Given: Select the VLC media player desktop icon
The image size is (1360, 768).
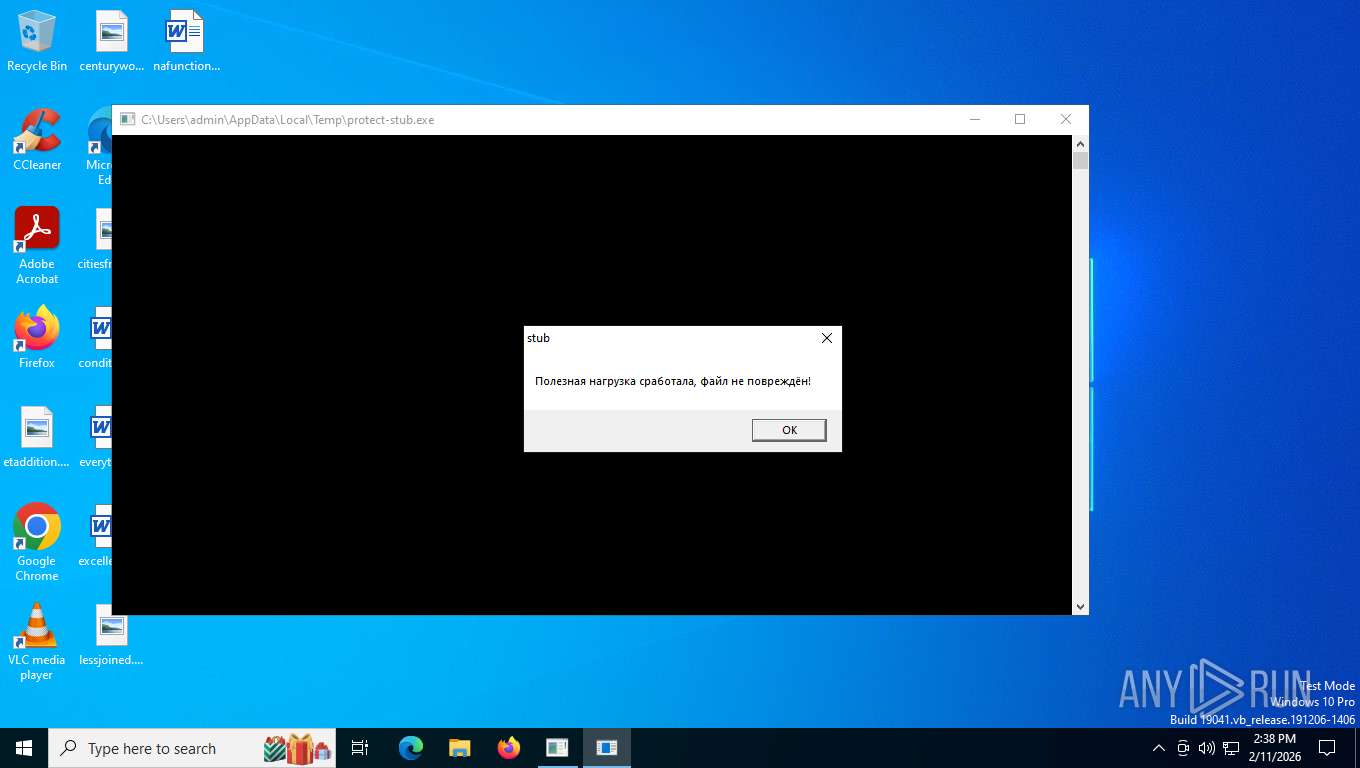Looking at the screenshot, I should coord(37,641).
